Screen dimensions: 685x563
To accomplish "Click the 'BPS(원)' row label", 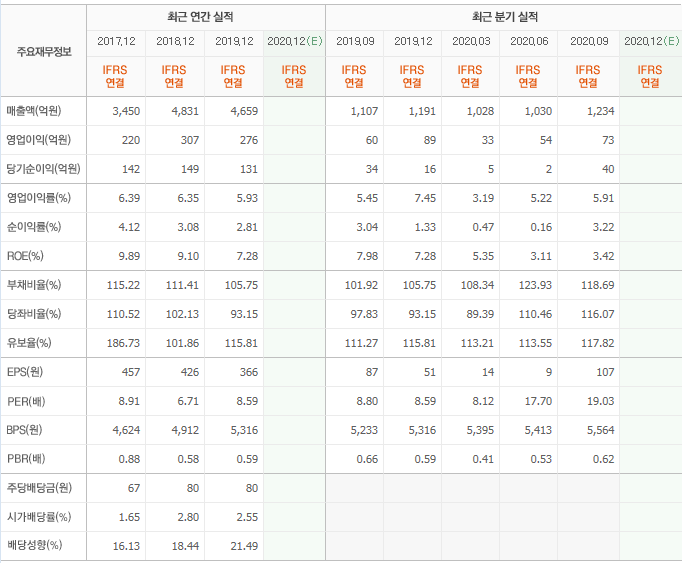I will pos(24,430).
